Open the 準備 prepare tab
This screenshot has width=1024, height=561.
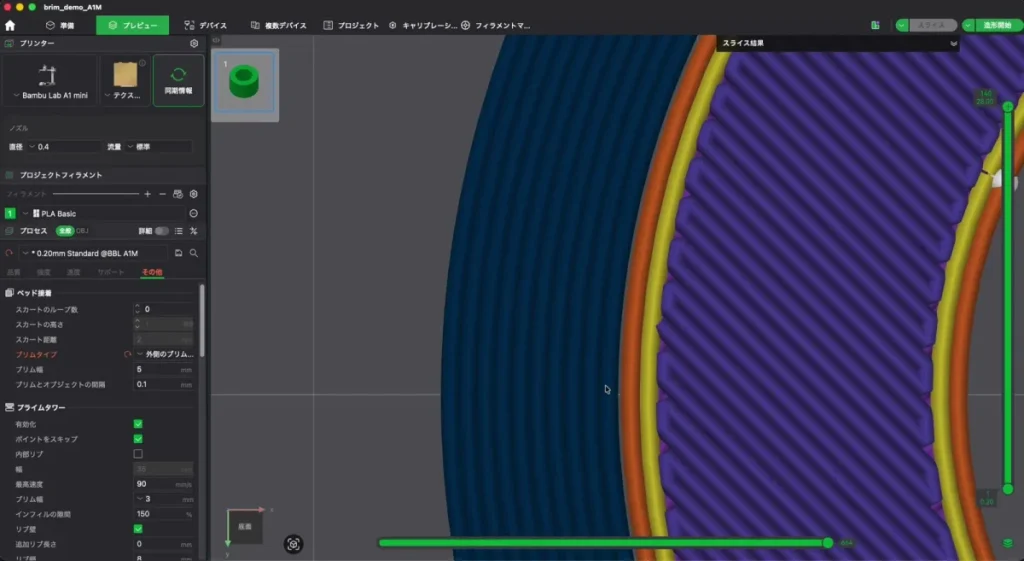coord(60,25)
